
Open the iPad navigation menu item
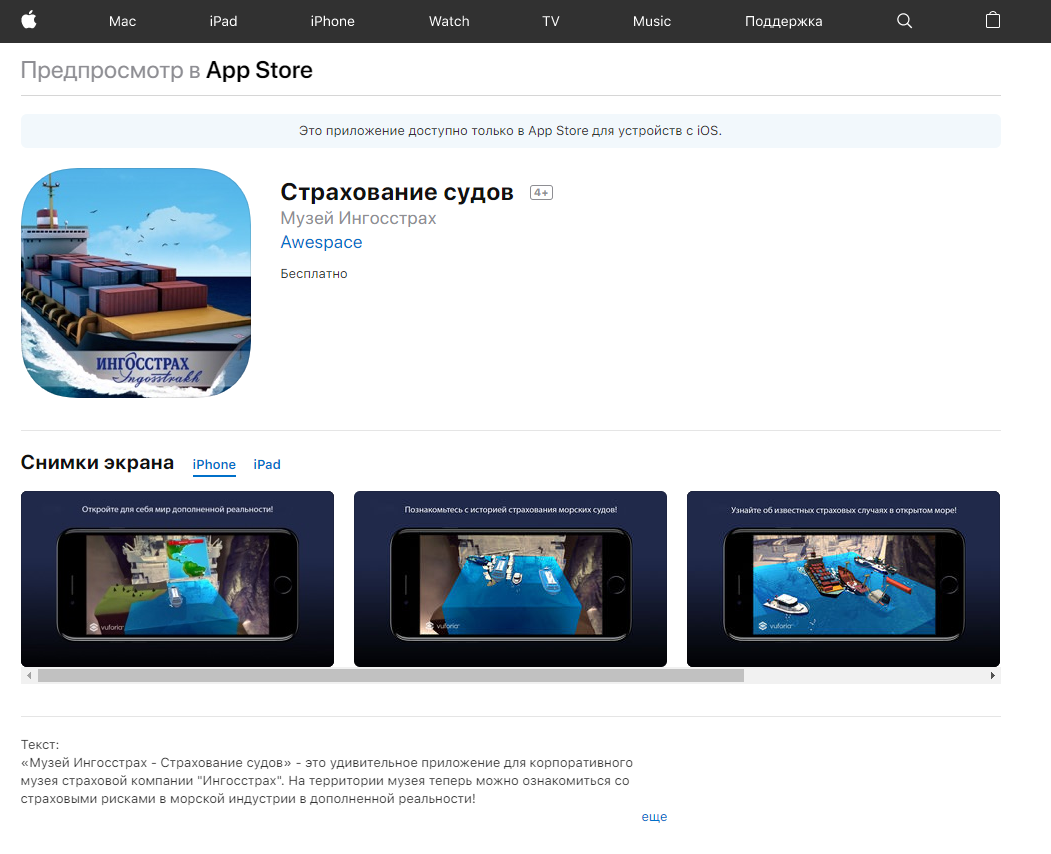coord(223,21)
